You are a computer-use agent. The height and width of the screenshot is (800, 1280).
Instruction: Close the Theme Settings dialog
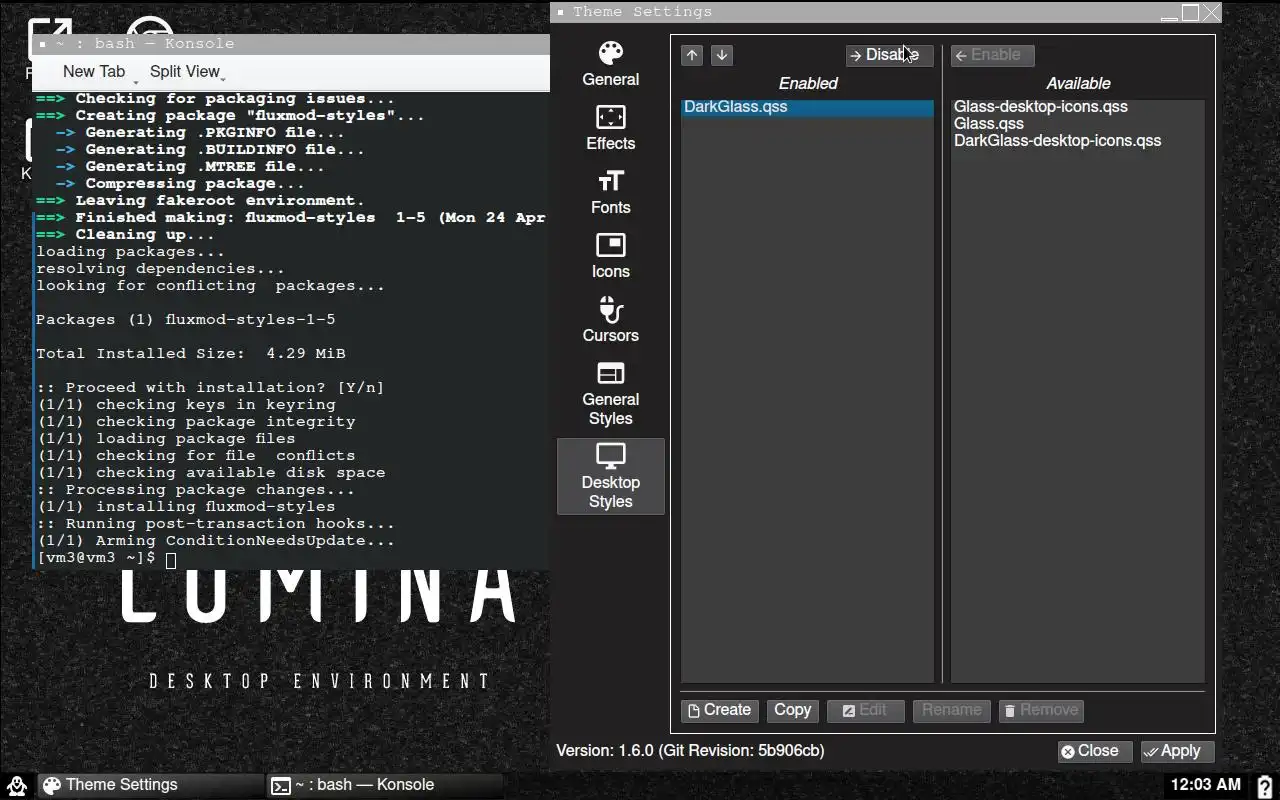(x=1095, y=751)
